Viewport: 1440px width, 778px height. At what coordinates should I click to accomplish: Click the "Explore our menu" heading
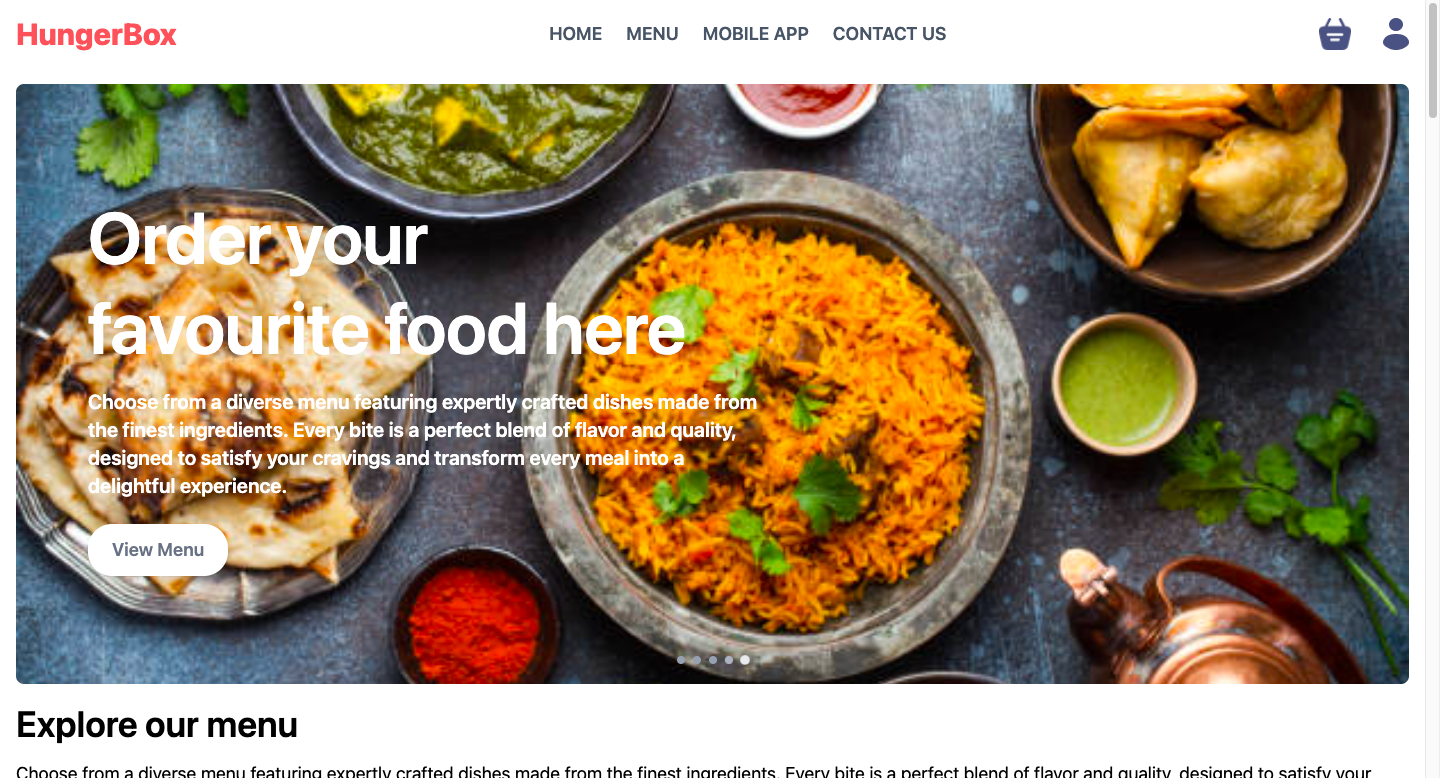157,725
